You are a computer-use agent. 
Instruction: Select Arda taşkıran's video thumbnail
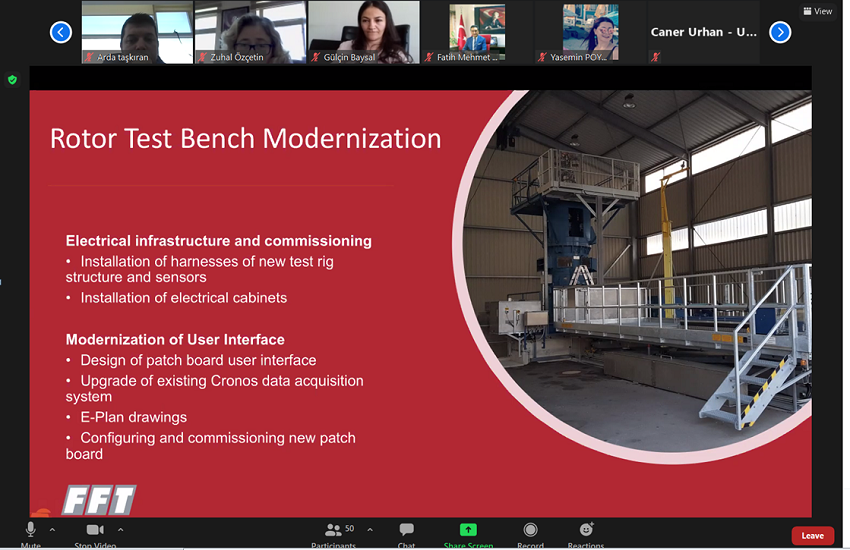[137, 32]
